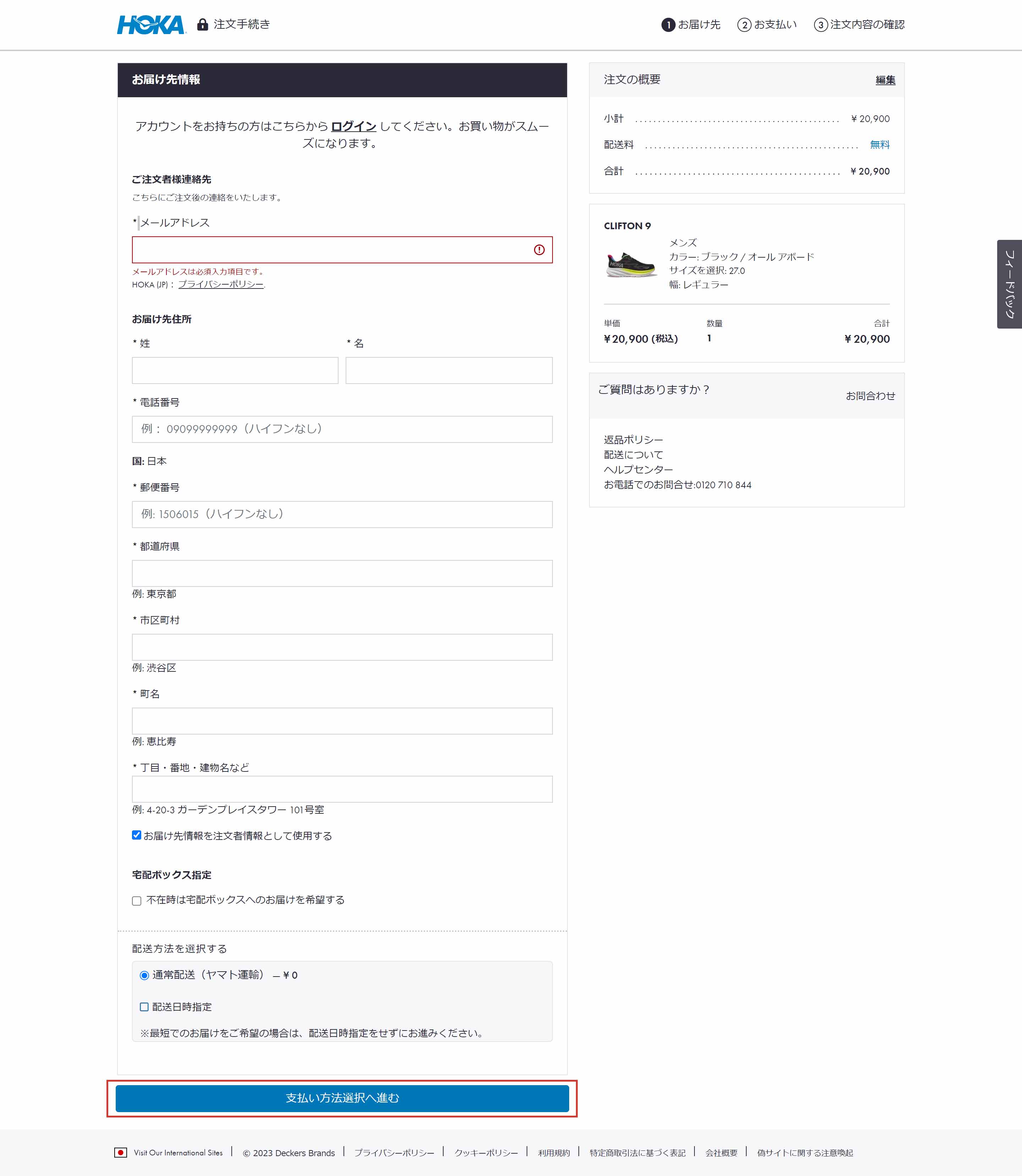
Task: Click the 町名 input field
Action: [x=342, y=721]
